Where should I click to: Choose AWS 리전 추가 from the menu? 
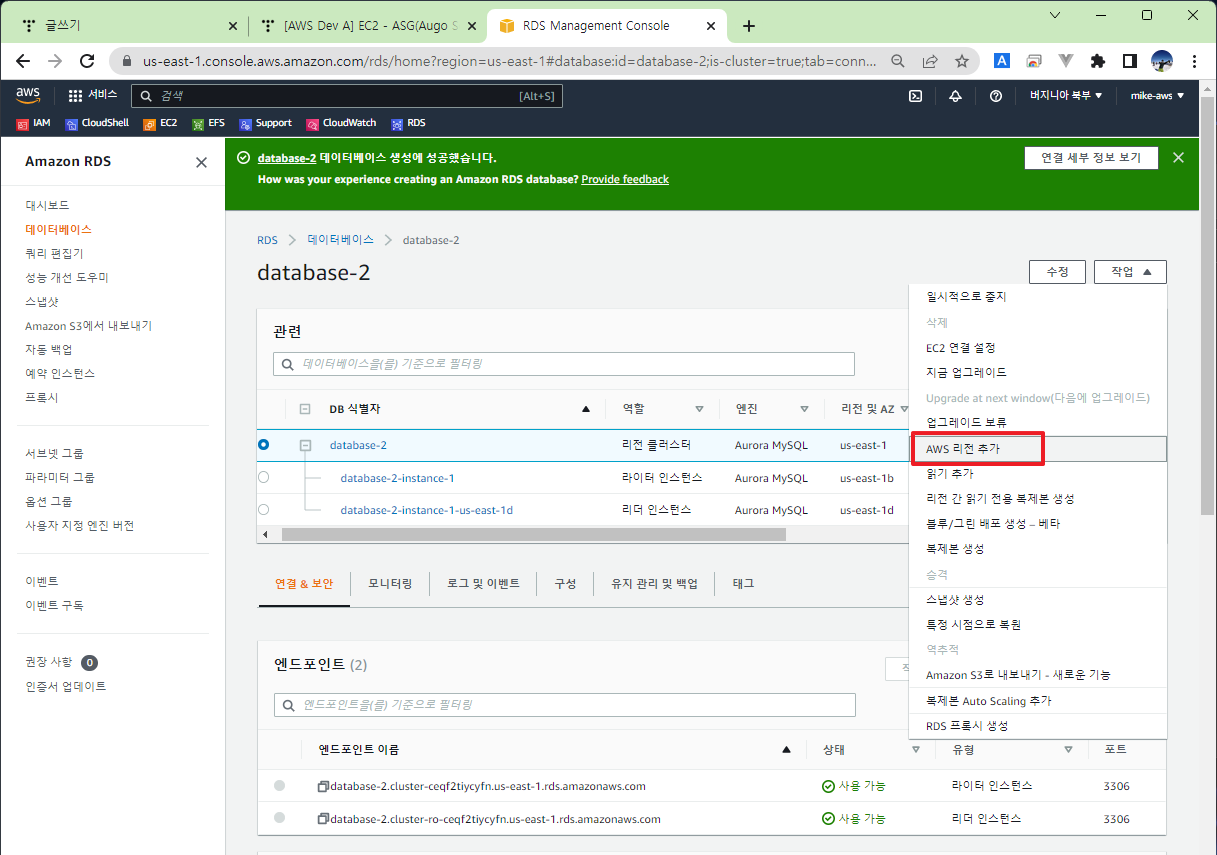pos(1037,449)
